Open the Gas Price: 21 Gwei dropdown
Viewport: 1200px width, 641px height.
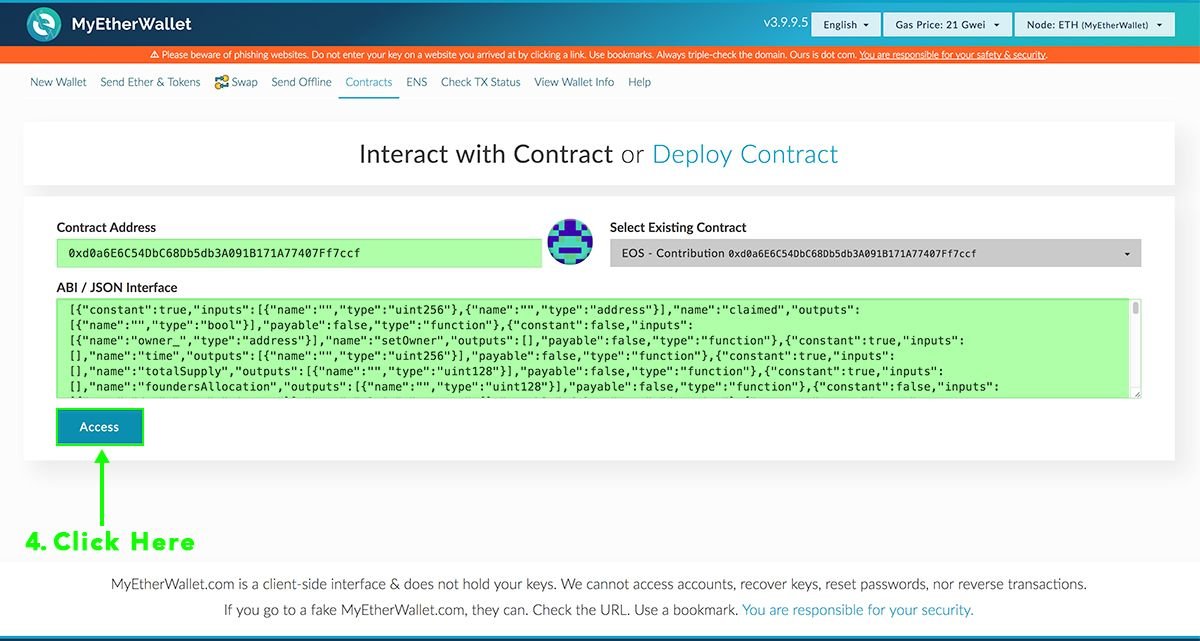(x=947, y=25)
